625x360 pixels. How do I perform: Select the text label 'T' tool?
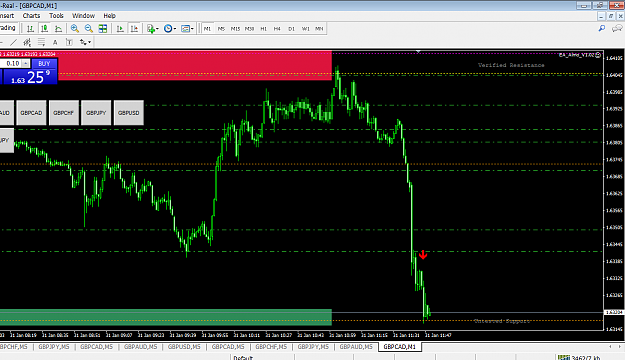click(x=69, y=42)
